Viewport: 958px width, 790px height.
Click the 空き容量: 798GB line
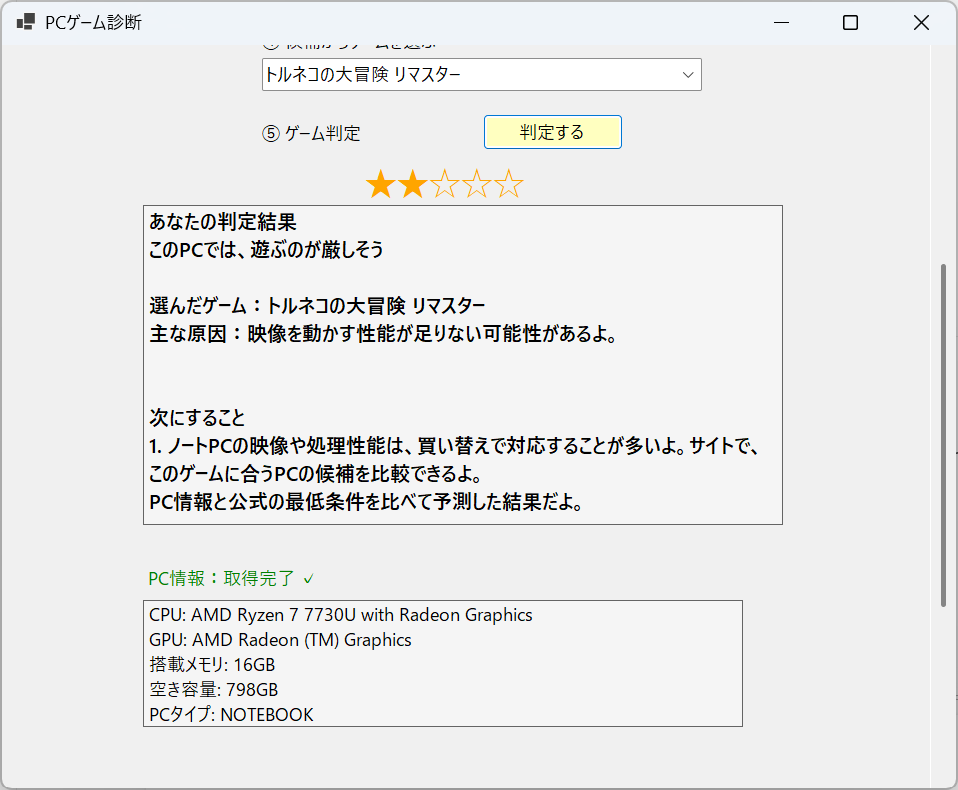coord(214,690)
